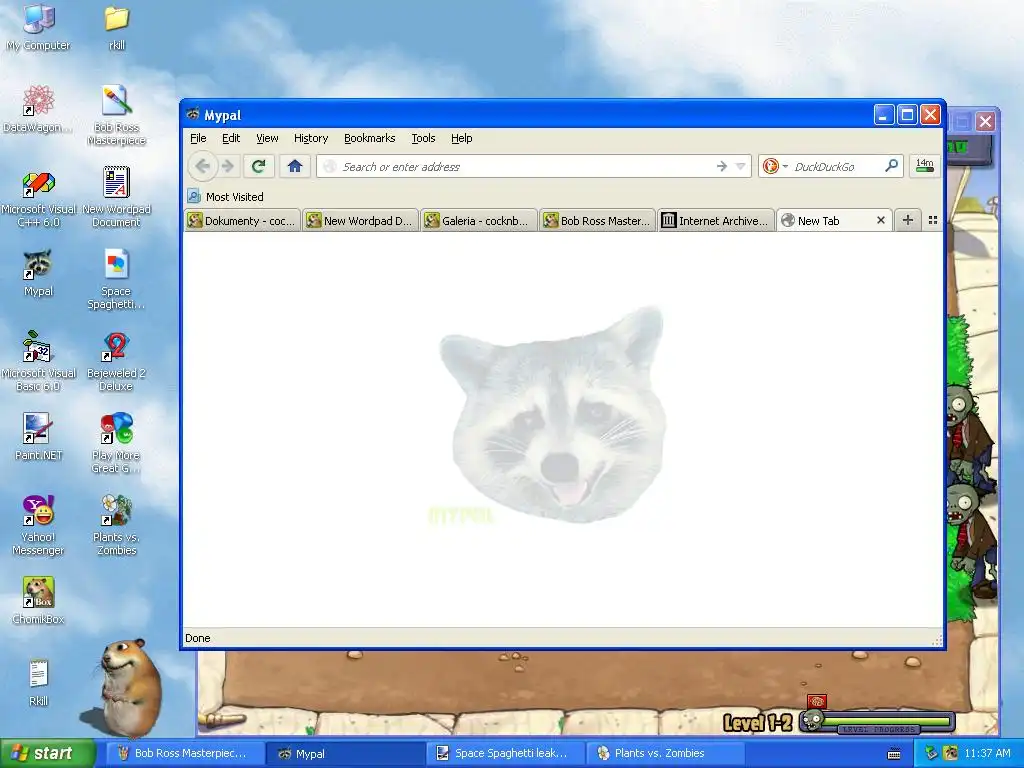
Task: Open the View menu
Action: 267,138
